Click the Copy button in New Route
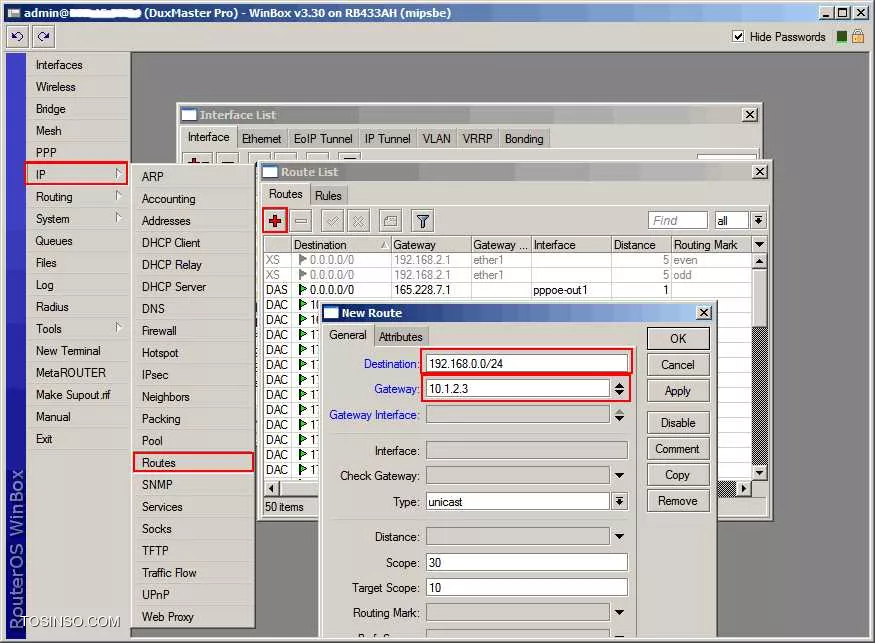 678,475
